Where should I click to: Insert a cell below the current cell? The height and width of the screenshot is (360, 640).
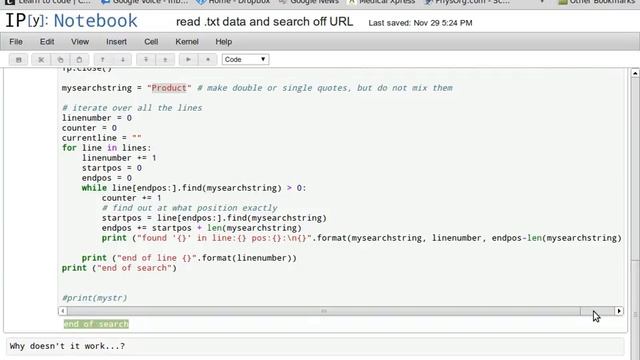165,60
